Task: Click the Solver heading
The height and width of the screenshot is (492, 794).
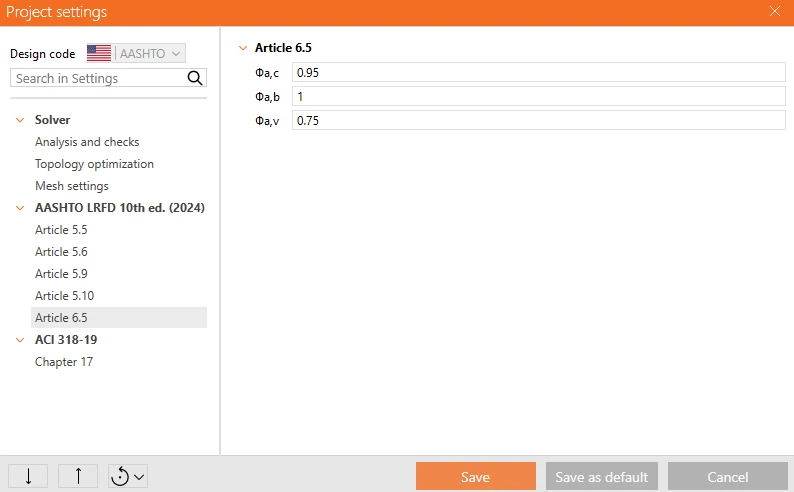Action: (x=53, y=120)
